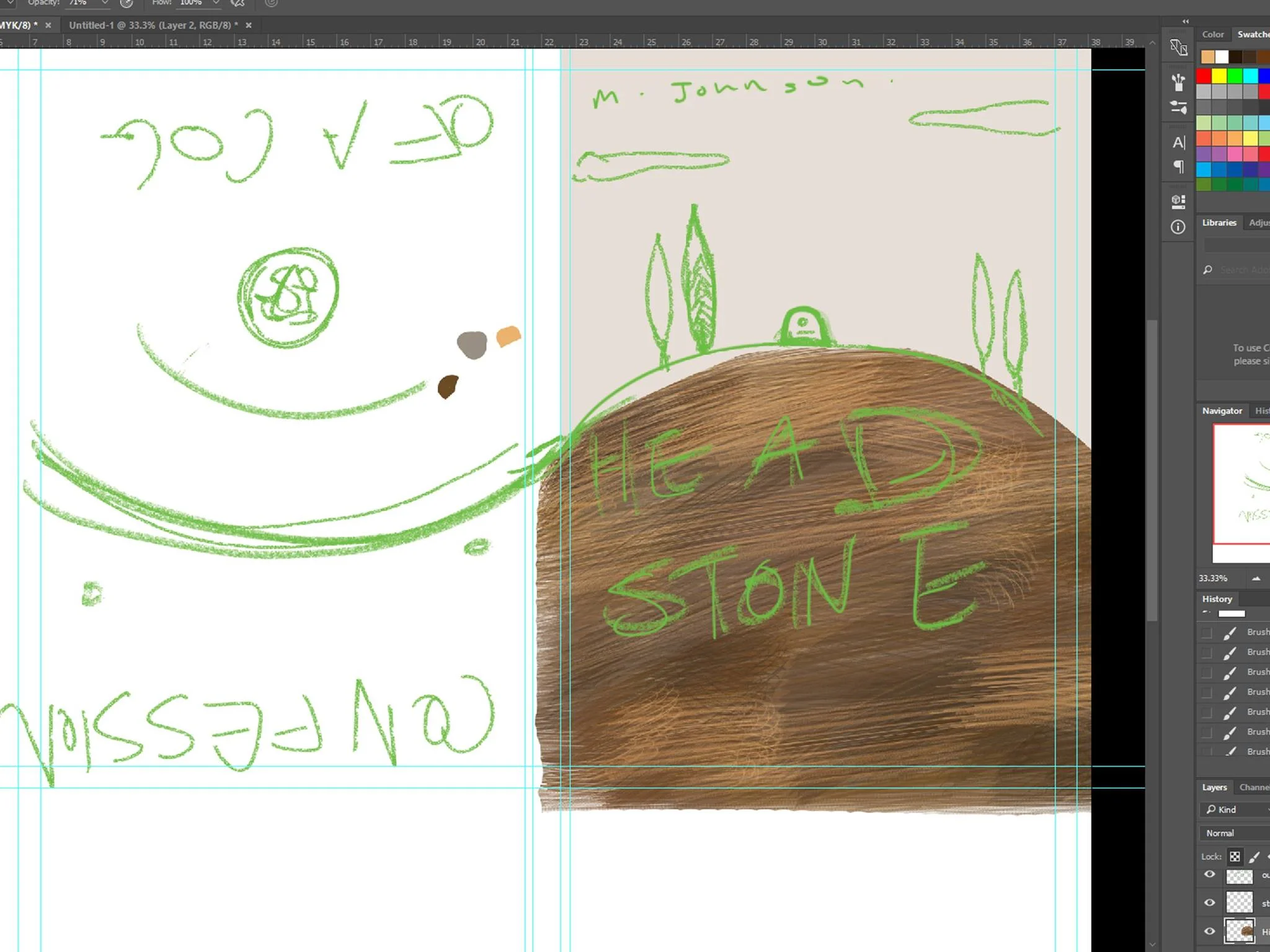Open the Brush settings panel icon
The image size is (1270, 952).
pos(1178,107)
